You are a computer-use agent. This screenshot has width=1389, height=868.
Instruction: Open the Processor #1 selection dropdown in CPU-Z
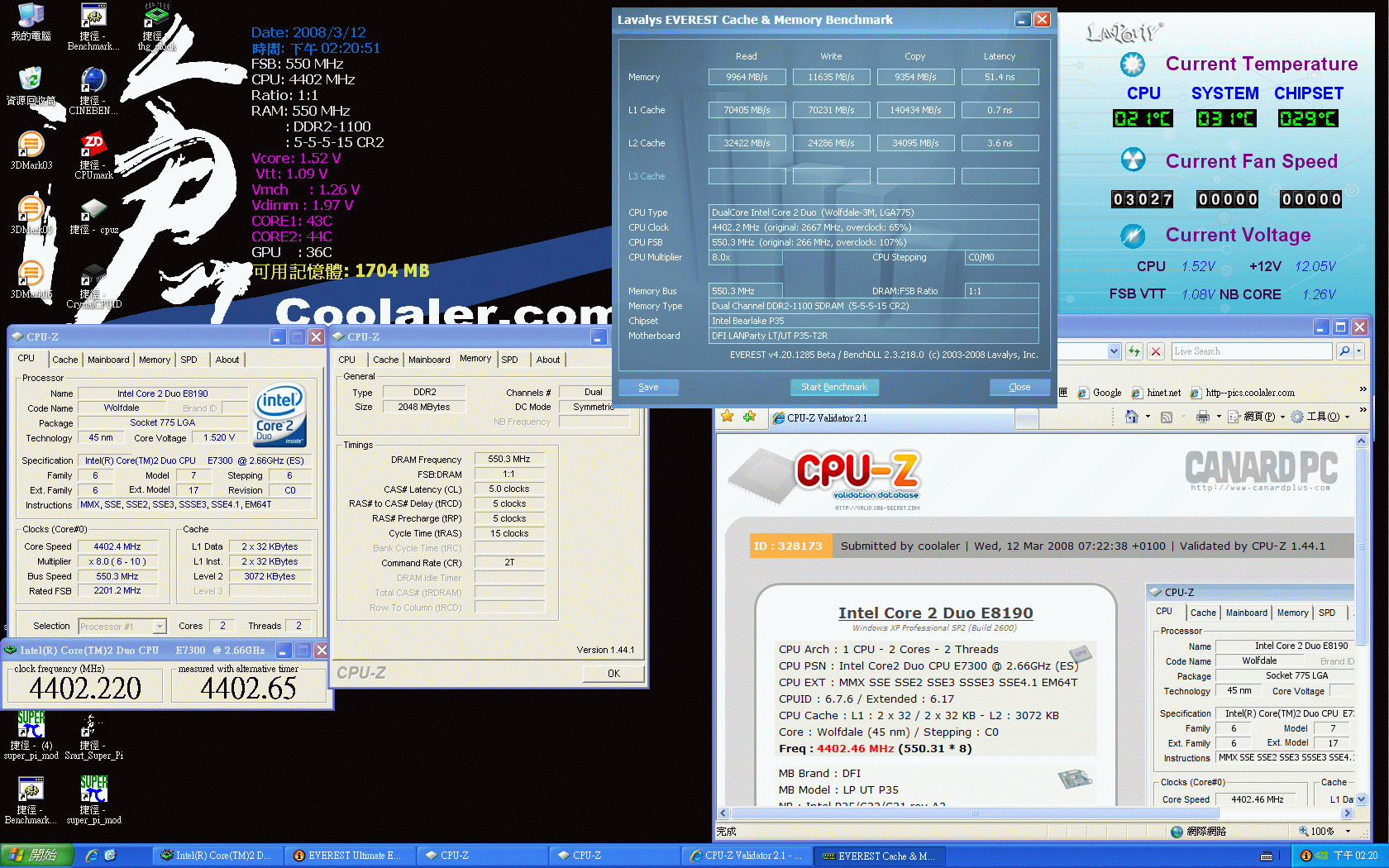(160, 627)
